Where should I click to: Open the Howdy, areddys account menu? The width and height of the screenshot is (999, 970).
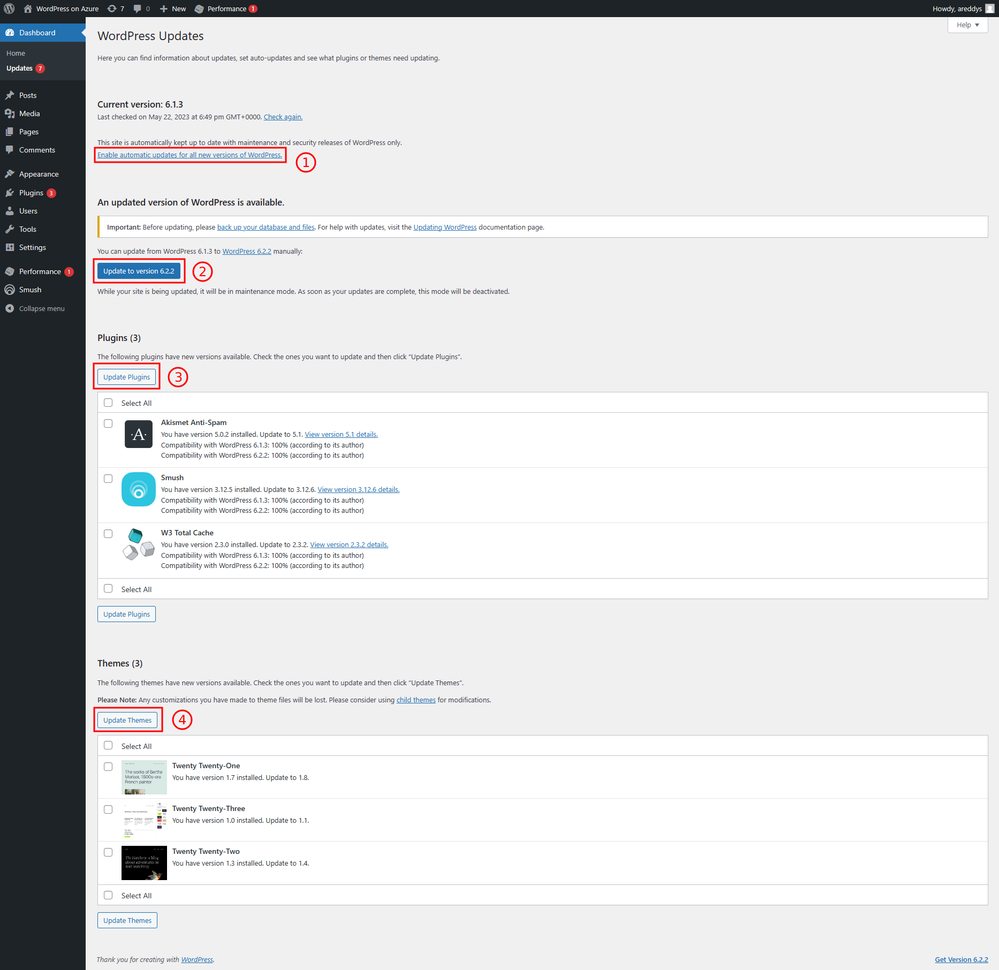[963, 8]
